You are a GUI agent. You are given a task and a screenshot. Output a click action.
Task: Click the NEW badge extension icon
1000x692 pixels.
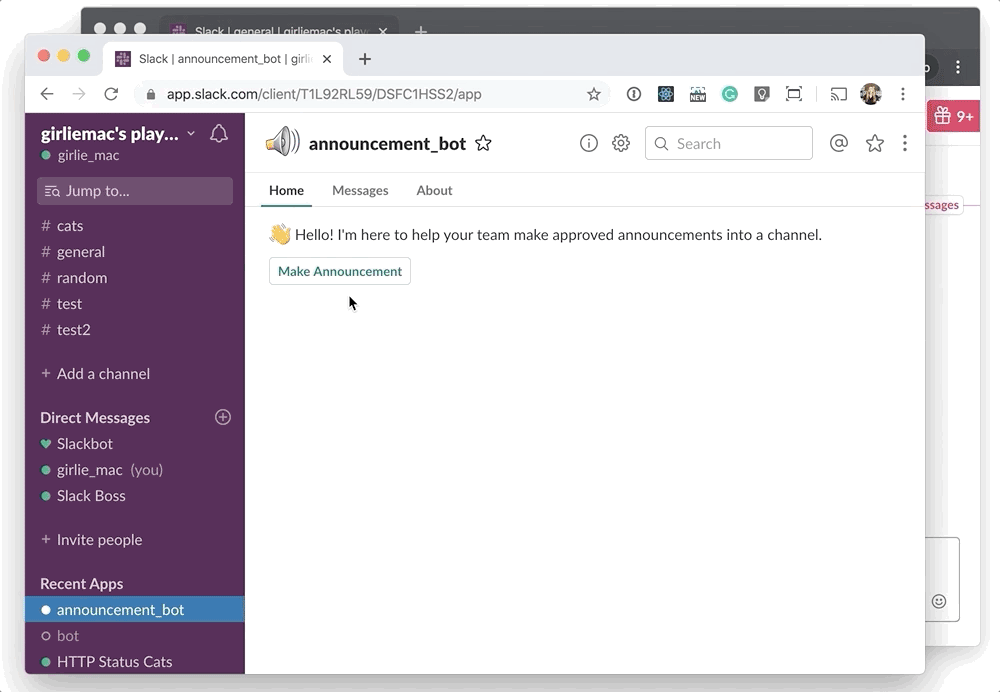(x=698, y=94)
